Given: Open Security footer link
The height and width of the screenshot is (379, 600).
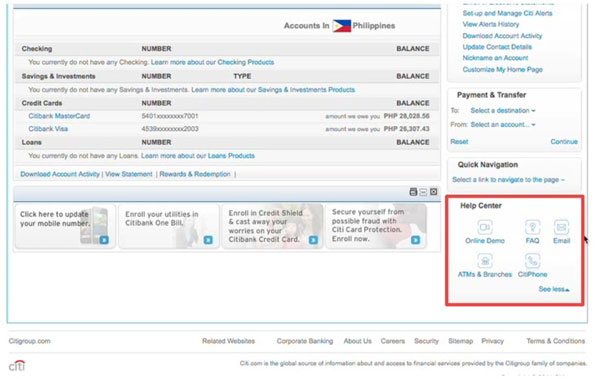Looking at the screenshot, I should (426, 341).
